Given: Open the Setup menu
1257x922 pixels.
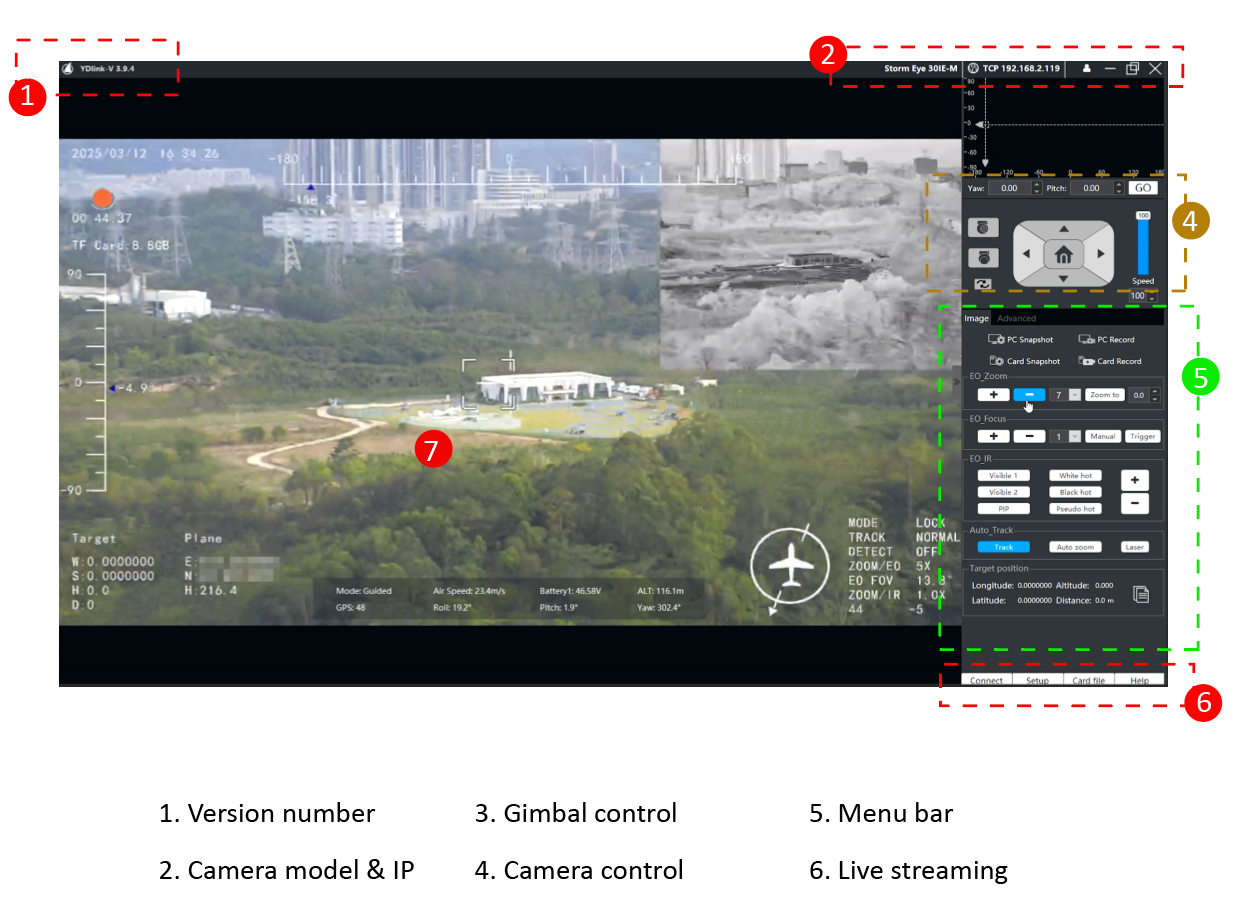Looking at the screenshot, I should [1037, 680].
